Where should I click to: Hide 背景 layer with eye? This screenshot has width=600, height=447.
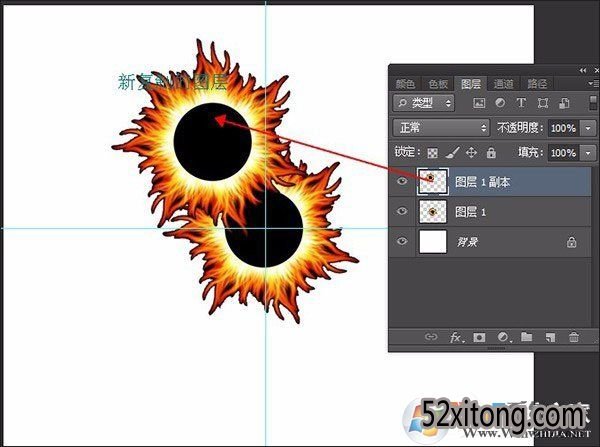402,241
